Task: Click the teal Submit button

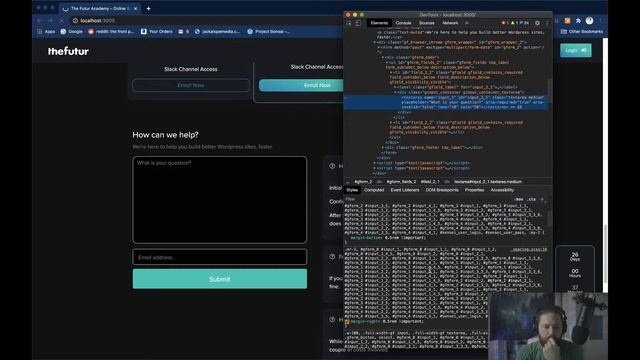Action: [x=220, y=279]
